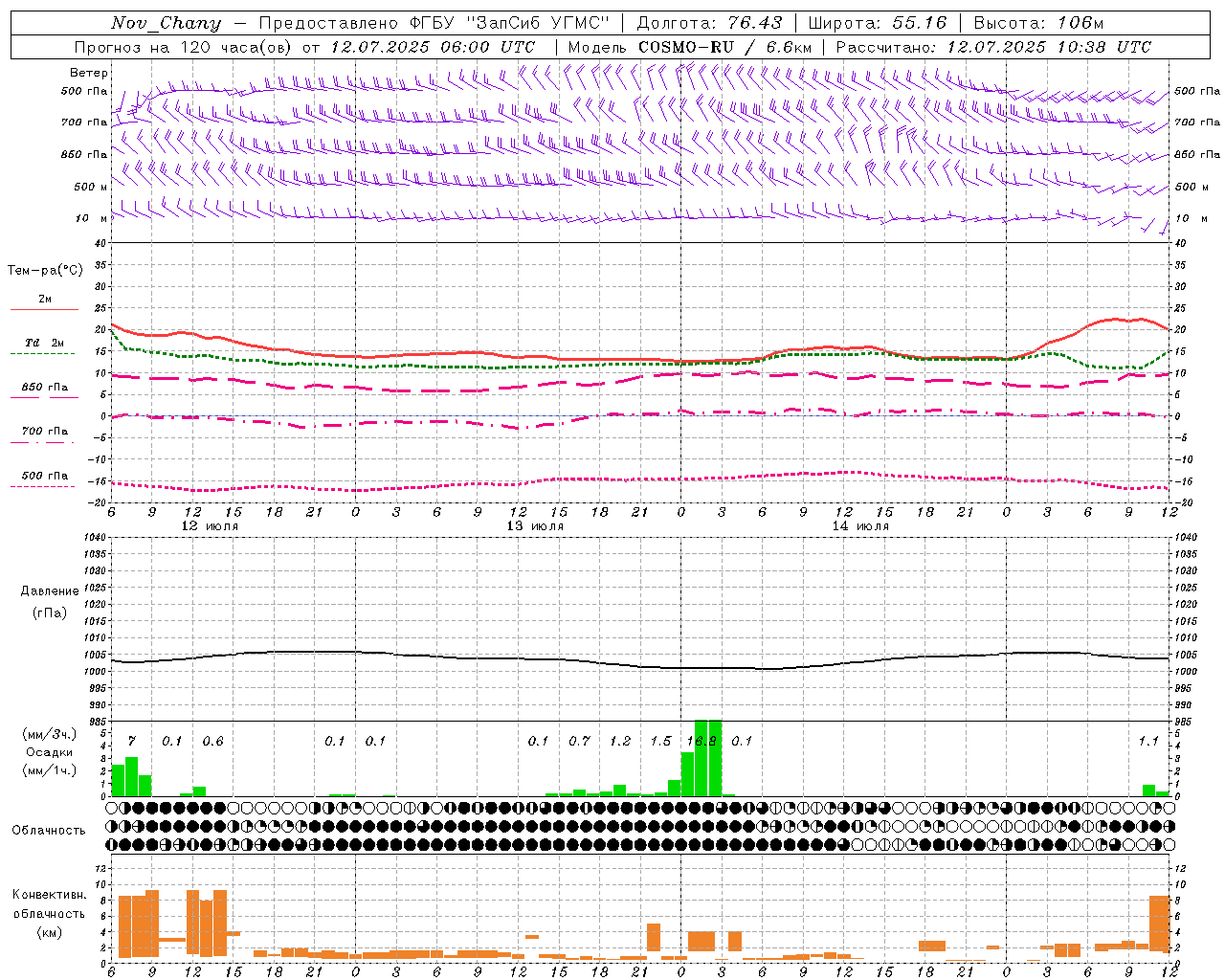Viewport: 1225px width, 980px height.
Task: Click the '1.1' precipitation value at chart end
Action: (x=1148, y=741)
